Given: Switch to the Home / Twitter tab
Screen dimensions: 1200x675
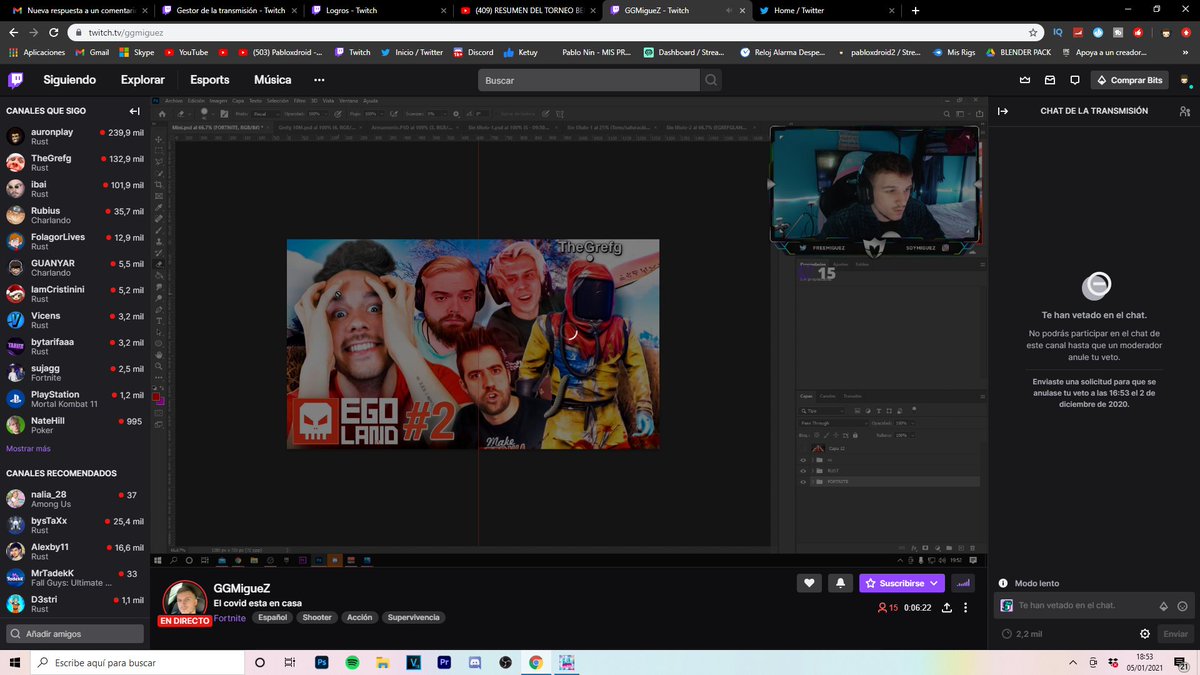Looking at the screenshot, I should click(x=825, y=10).
